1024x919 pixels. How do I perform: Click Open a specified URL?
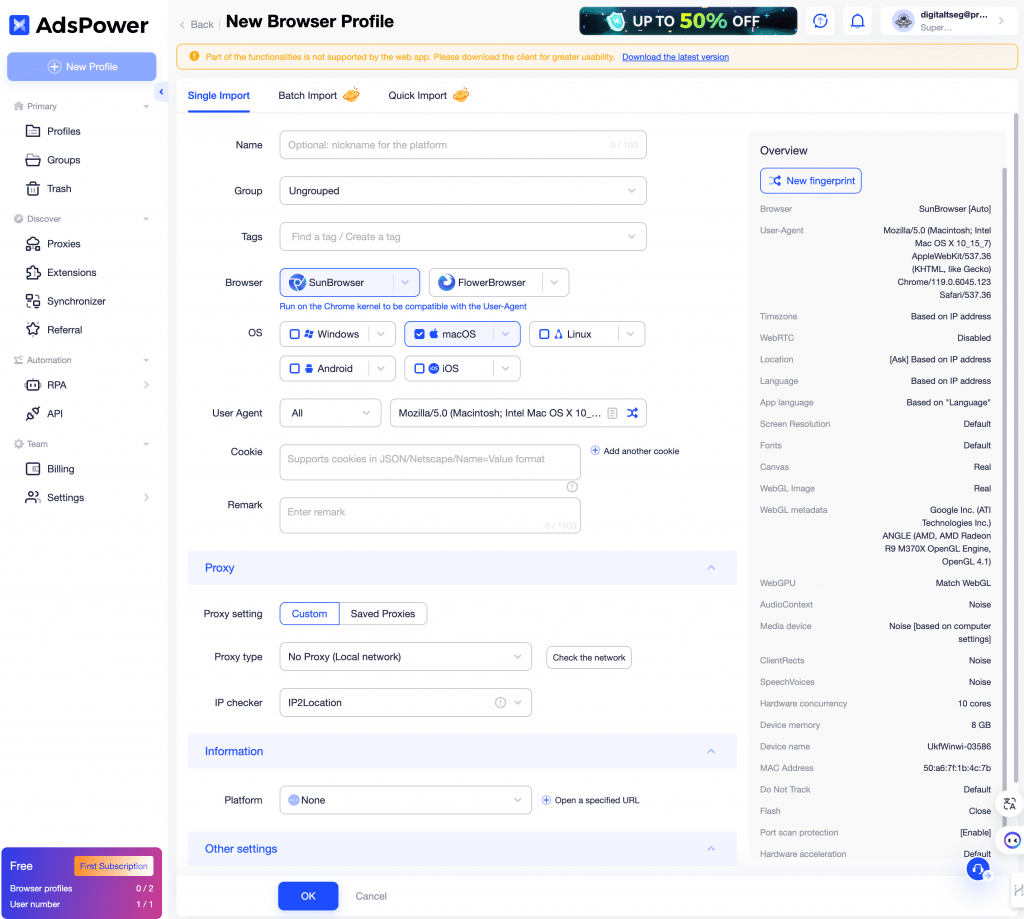click(x=590, y=800)
